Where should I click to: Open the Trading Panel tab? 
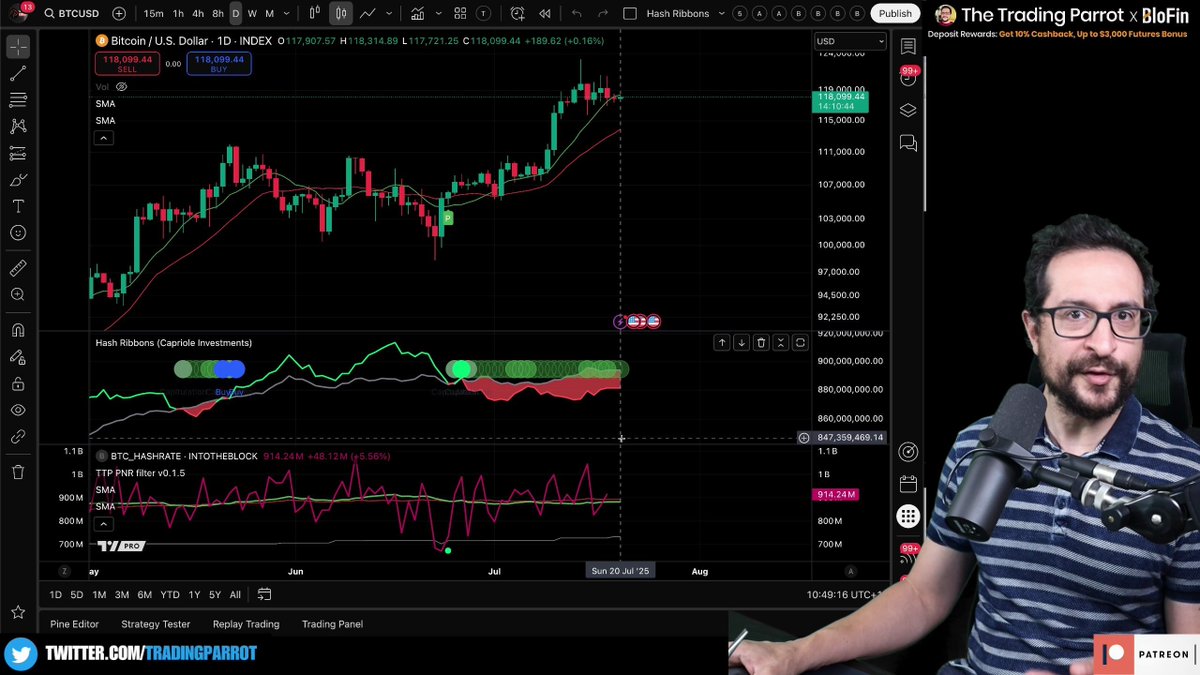tap(333, 624)
